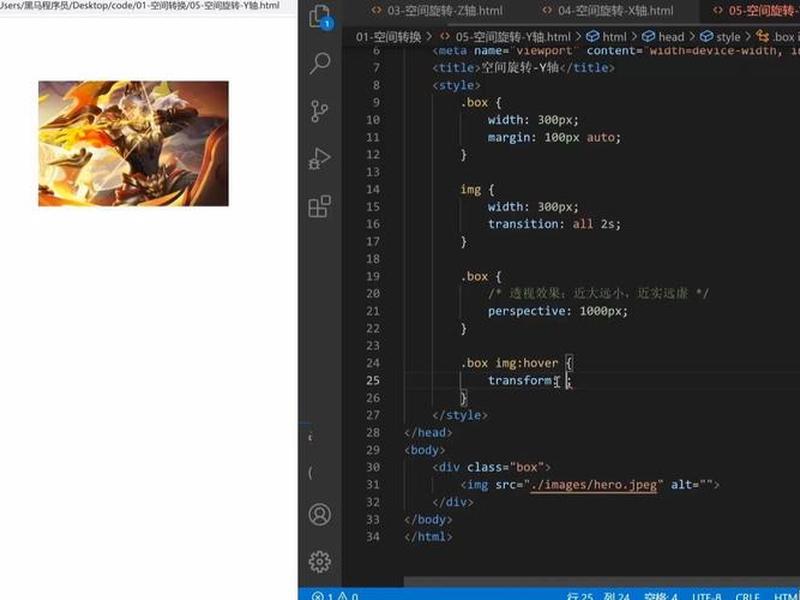
Task: Open the 05-空间旋转-Y轴.html breadcrumb
Action: [x=506, y=37]
